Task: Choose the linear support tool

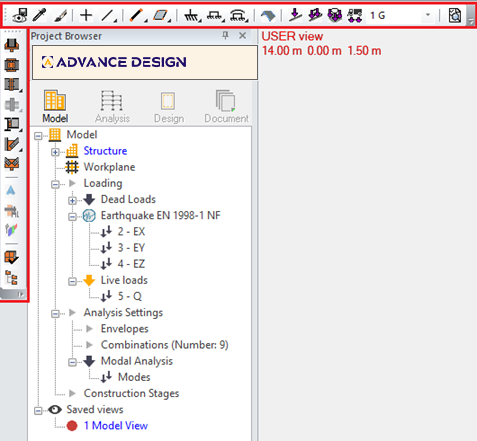Action: pyautogui.click(x=215, y=15)
